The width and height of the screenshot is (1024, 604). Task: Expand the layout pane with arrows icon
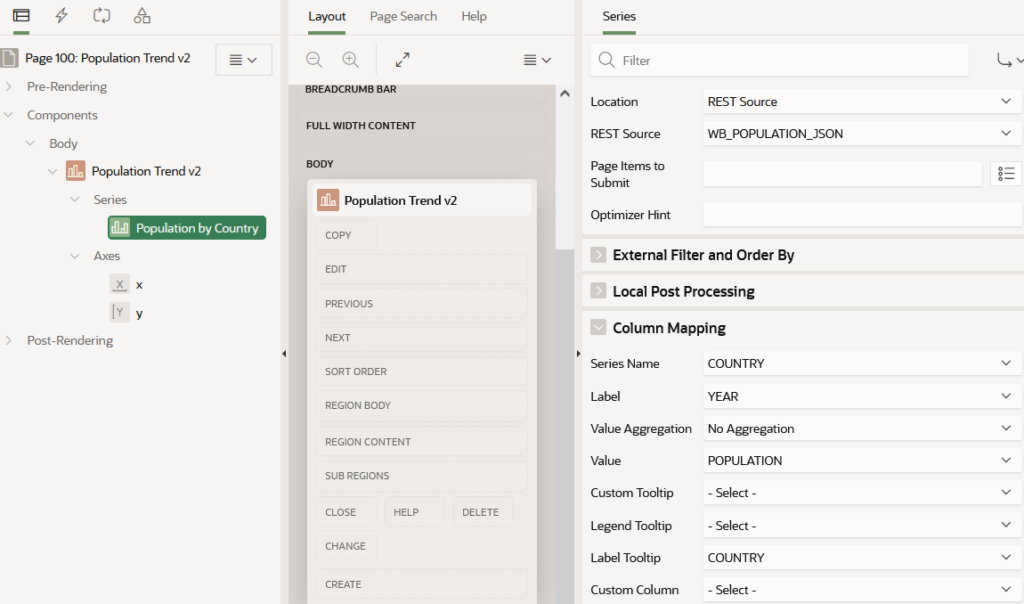pos(402,60)
